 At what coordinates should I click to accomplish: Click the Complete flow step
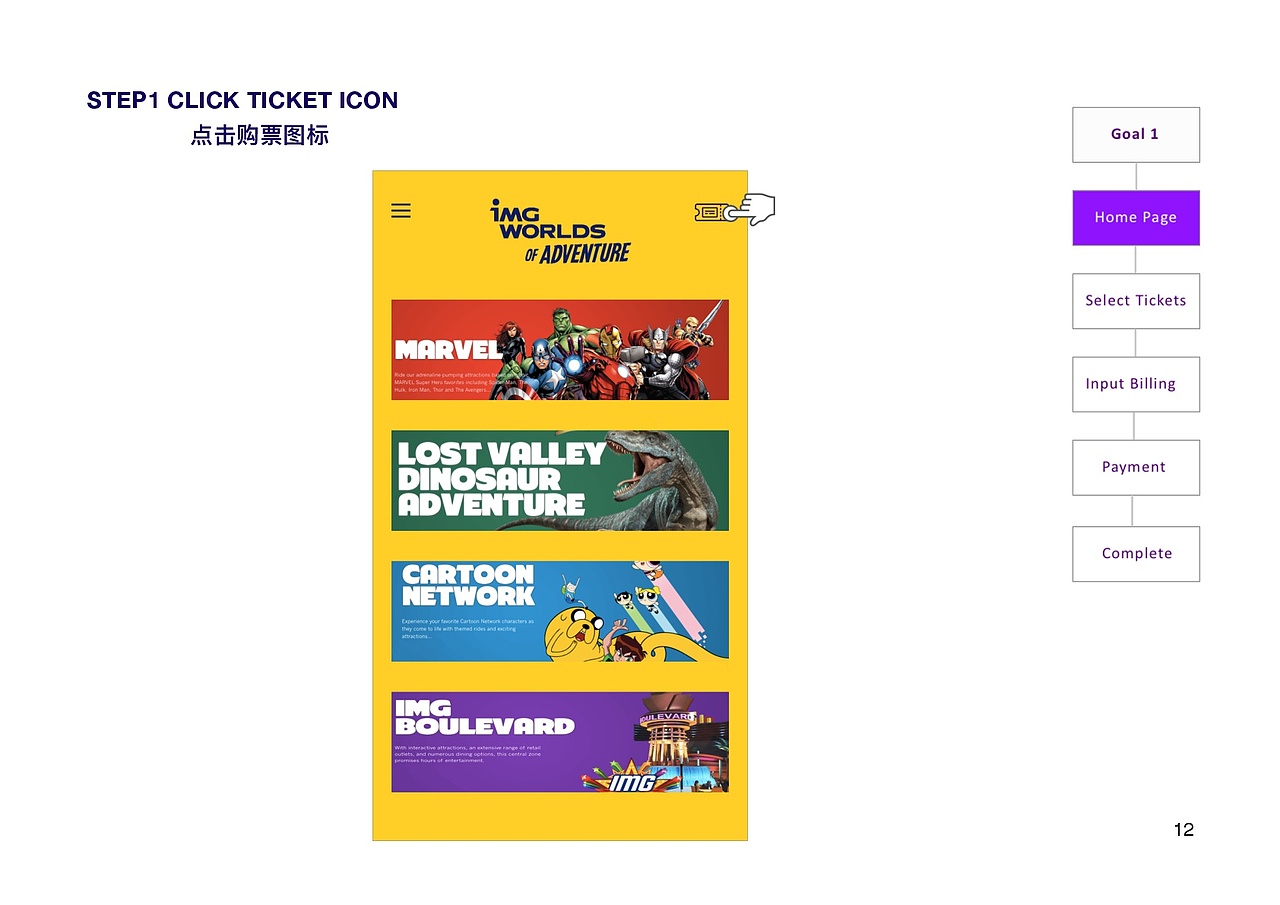[x=1136, y=553]
